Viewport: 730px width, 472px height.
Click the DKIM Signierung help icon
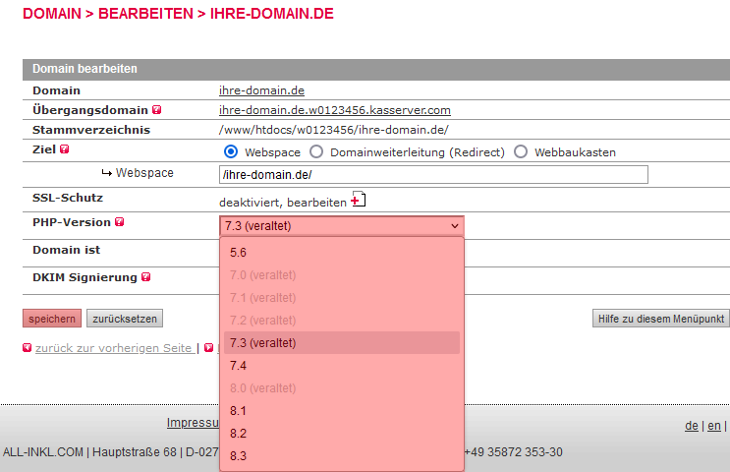pyautogui.click(x=146, y=277)
